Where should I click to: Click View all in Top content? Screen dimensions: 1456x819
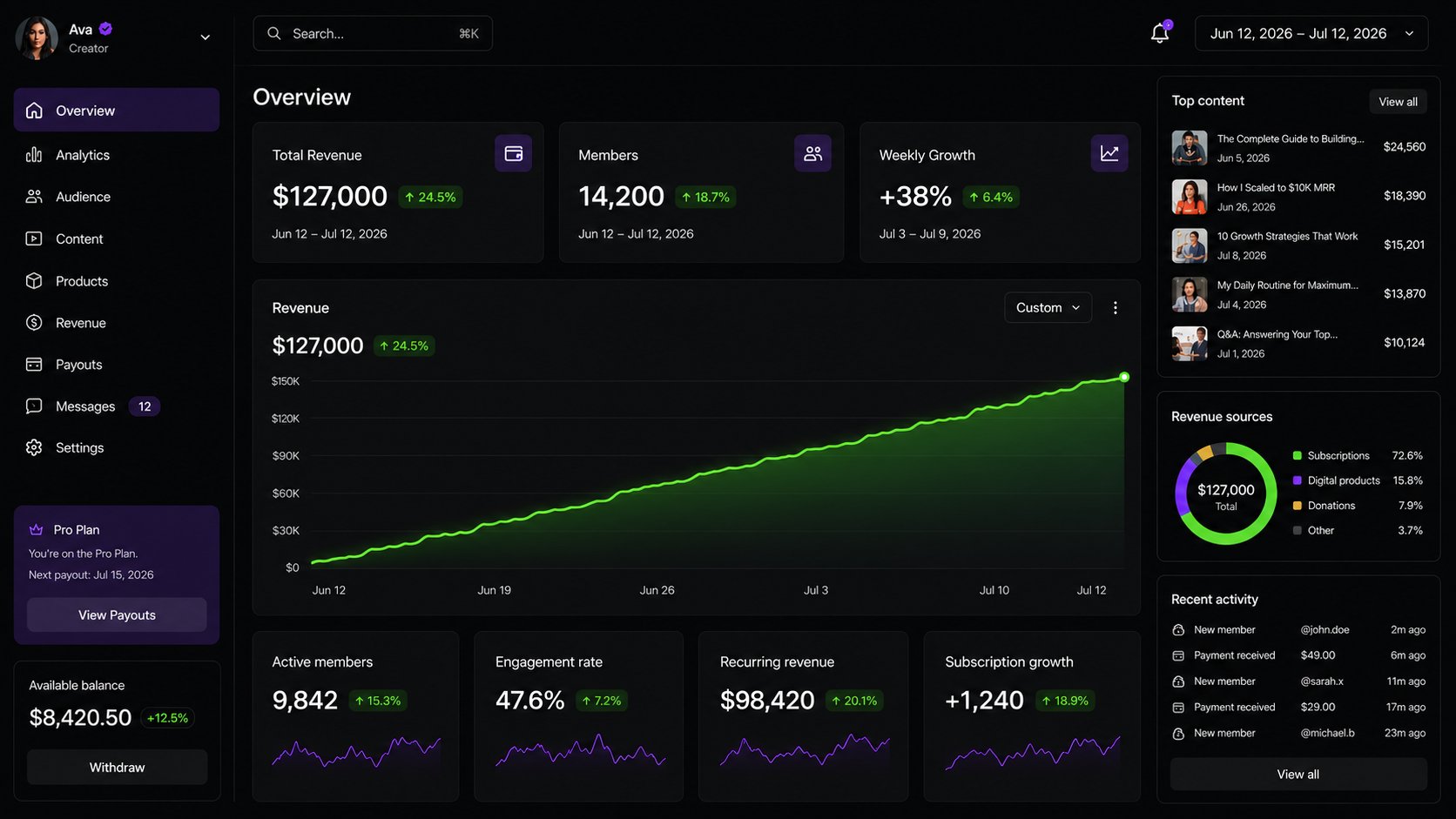pos(1398,102)
